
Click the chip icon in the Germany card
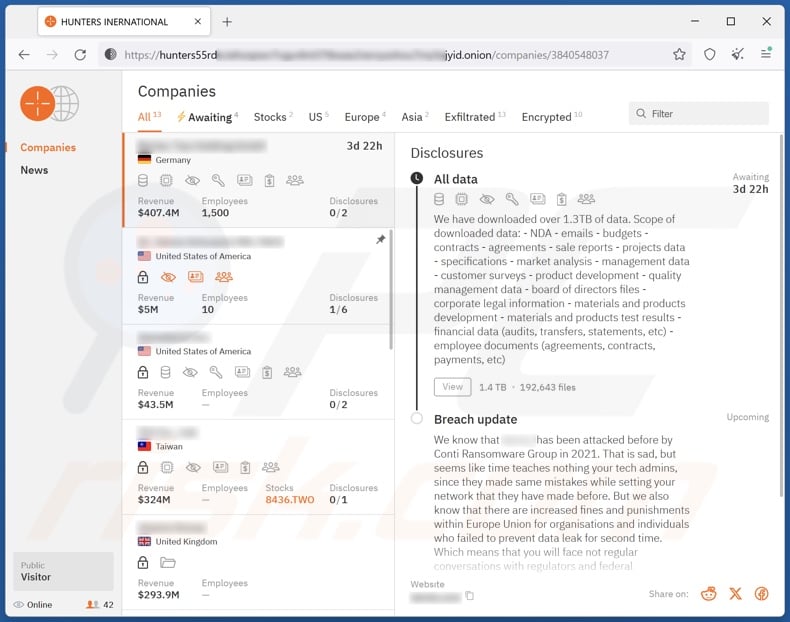[166, 180]
